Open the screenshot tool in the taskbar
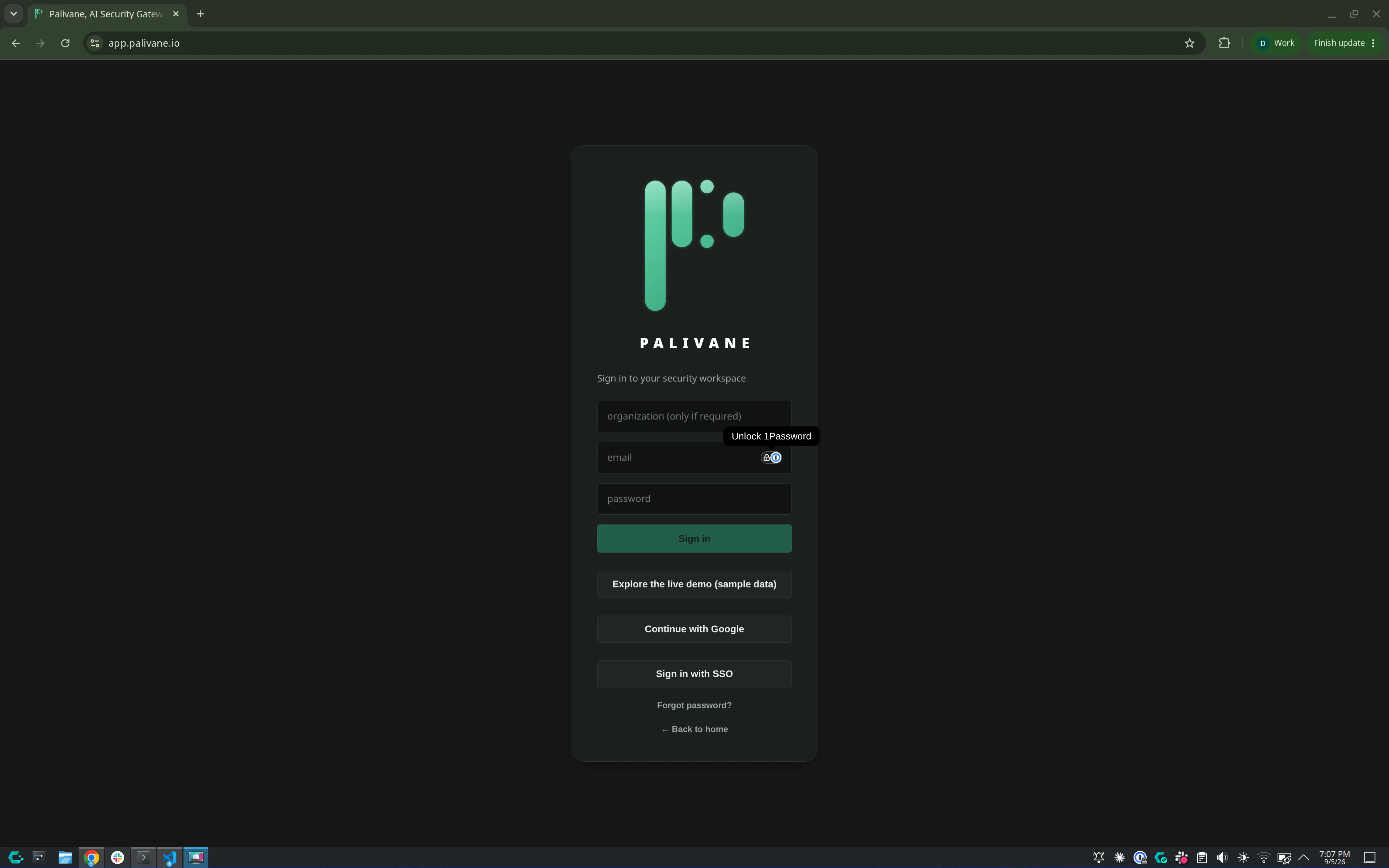Screen dimensions: 1389x868 pos(196,857)
